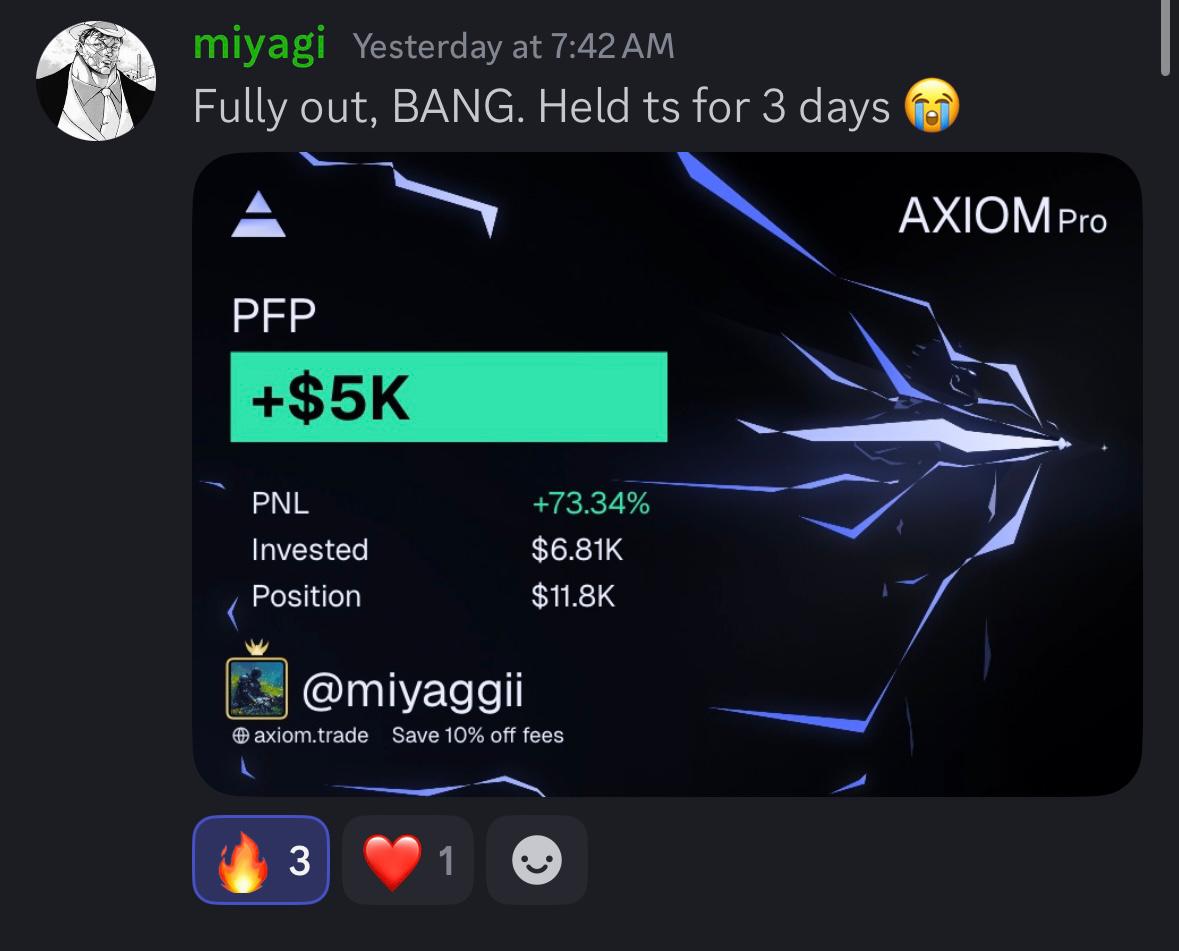This screenshot has width=1179, height=951.
Task: Open miyagi's profile avatar
Action: (x=96, y=80)
